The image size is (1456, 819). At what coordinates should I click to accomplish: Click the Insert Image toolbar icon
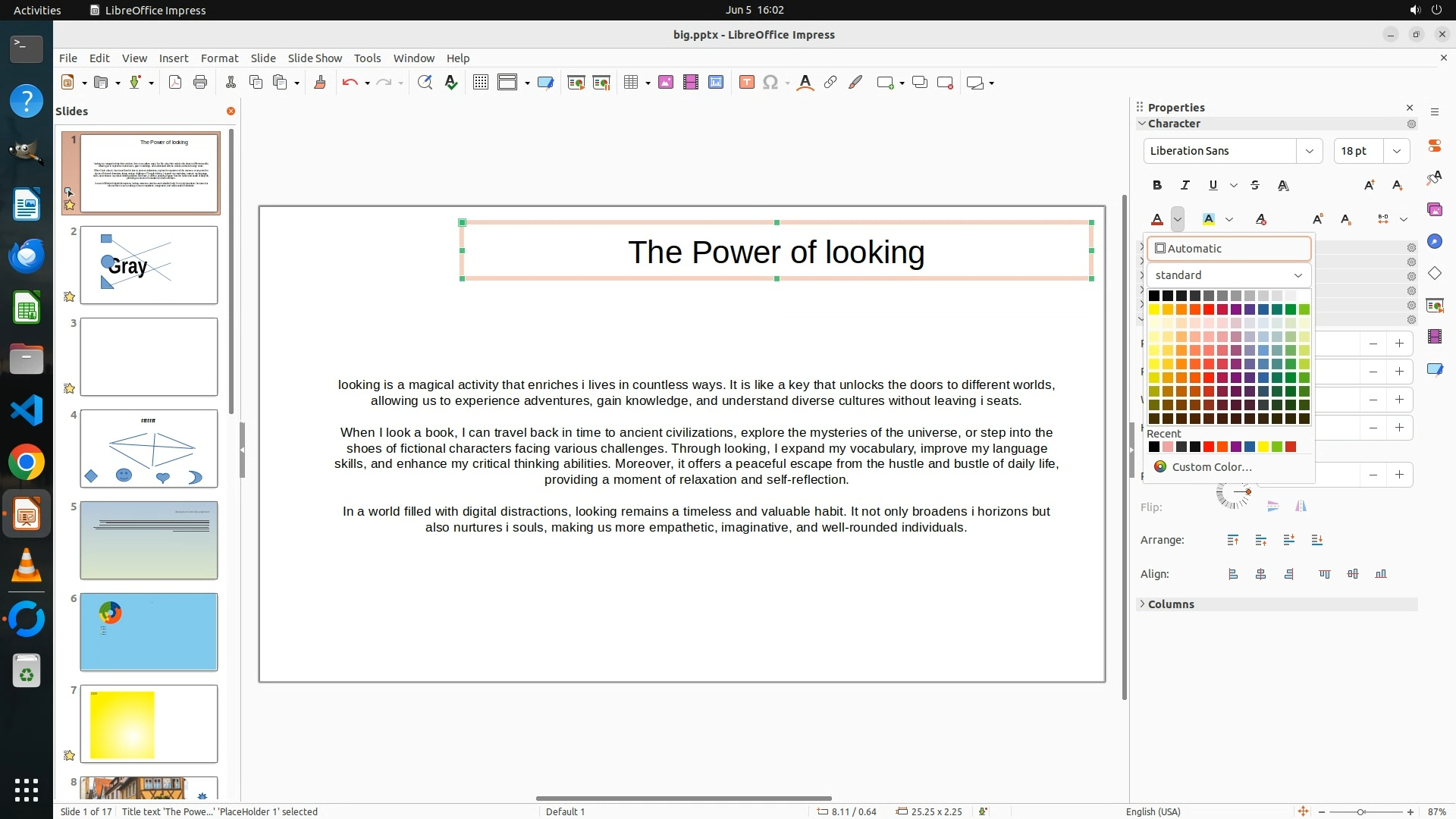666,83
